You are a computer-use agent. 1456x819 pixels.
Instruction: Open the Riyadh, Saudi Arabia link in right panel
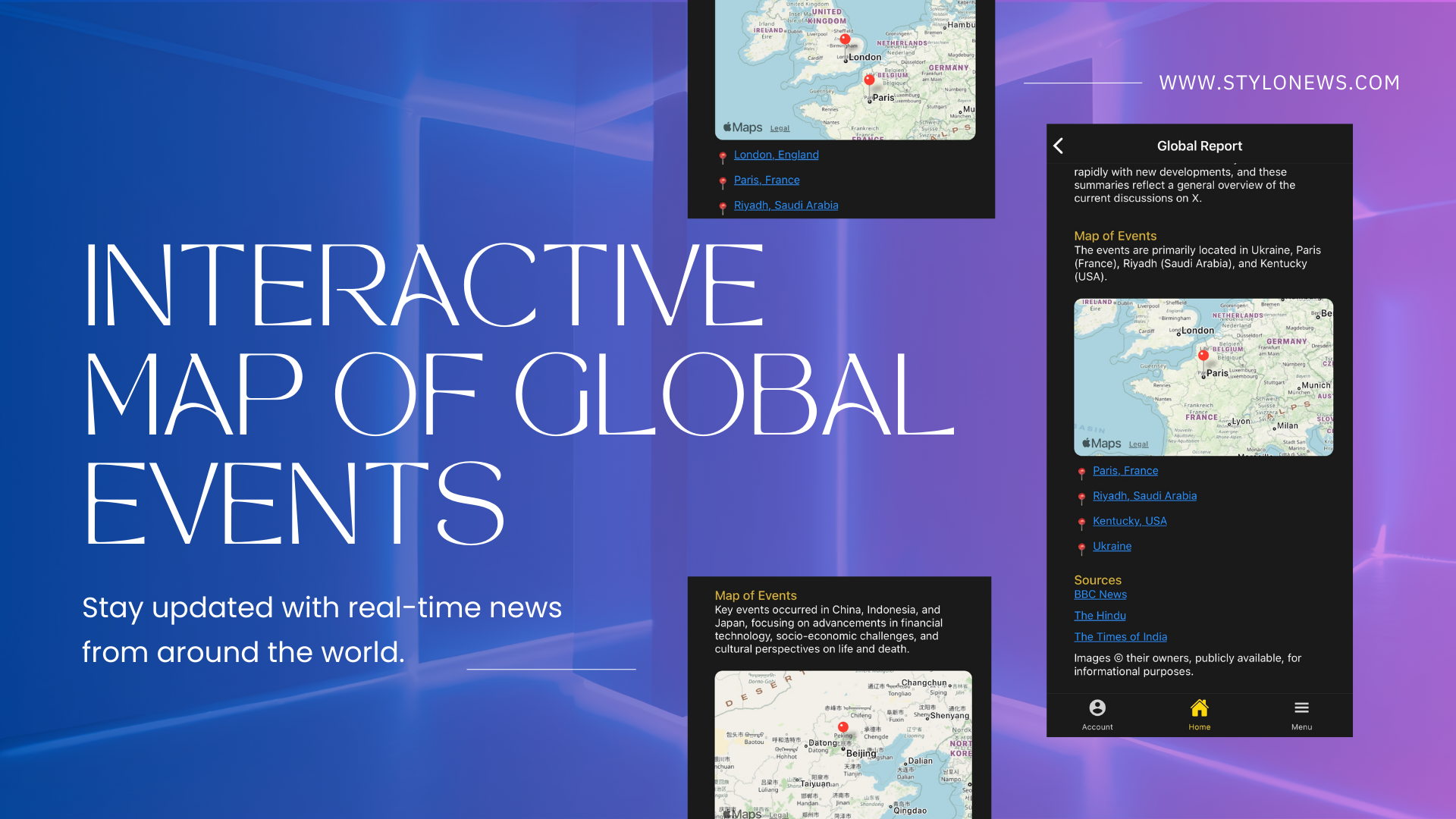(x=1144, y=495)
